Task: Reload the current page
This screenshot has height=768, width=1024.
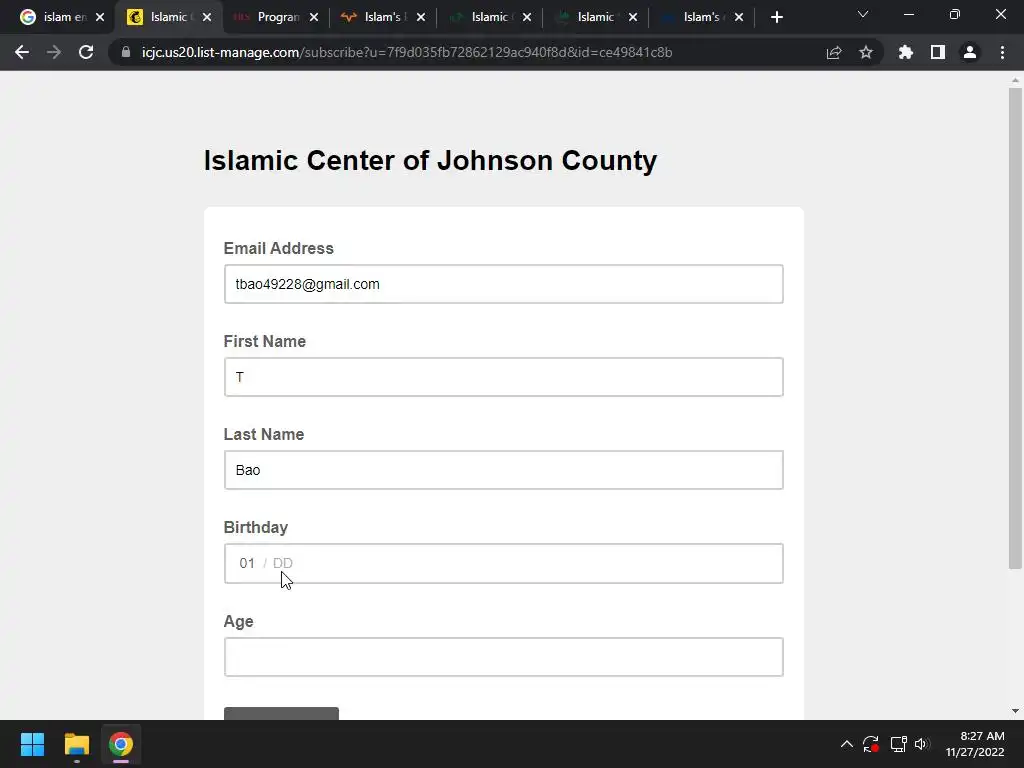Action: pyautogui.click(x=86, y=52)
